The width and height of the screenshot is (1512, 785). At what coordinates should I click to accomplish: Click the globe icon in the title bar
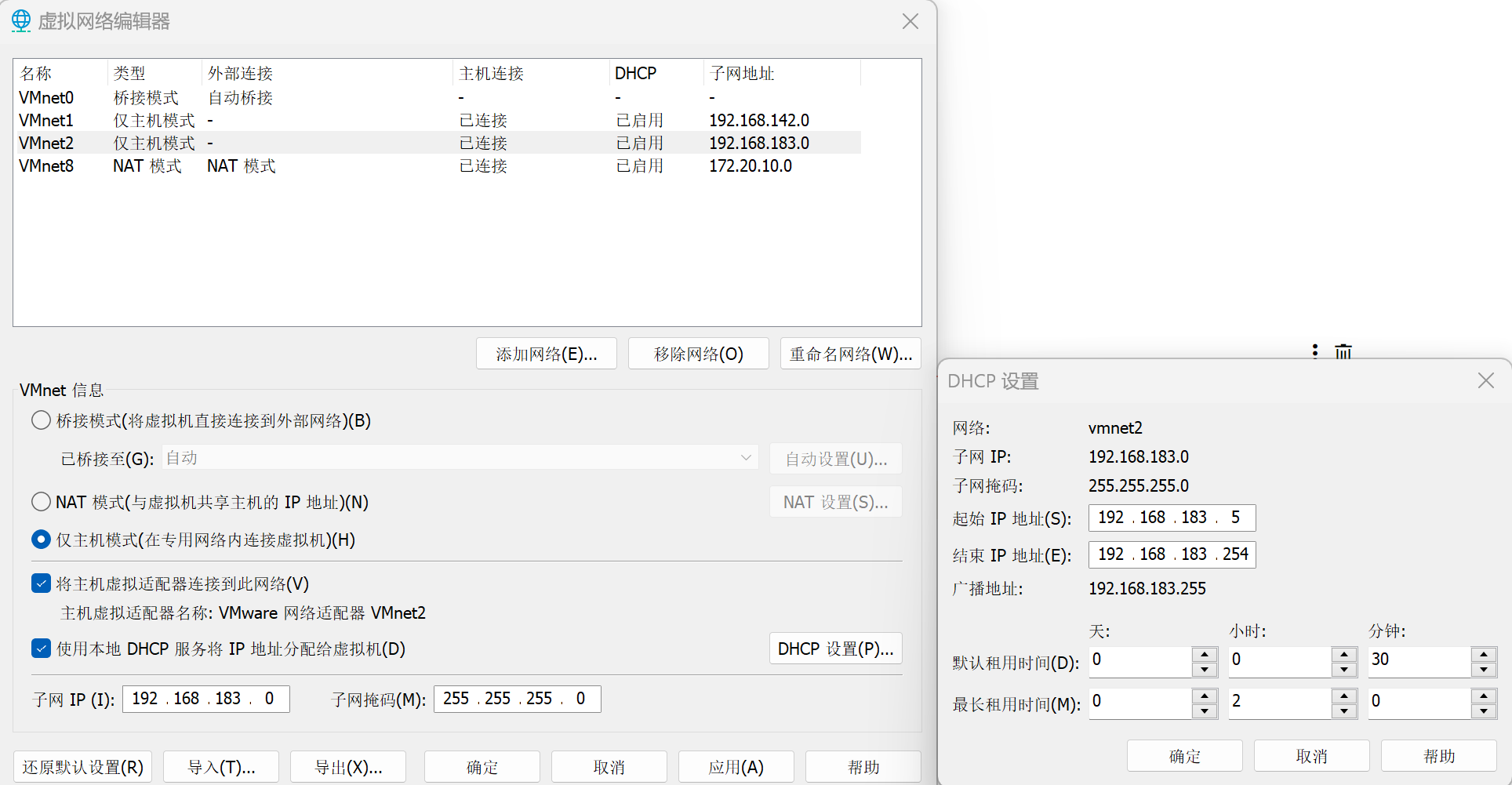(x=21, y=21)
